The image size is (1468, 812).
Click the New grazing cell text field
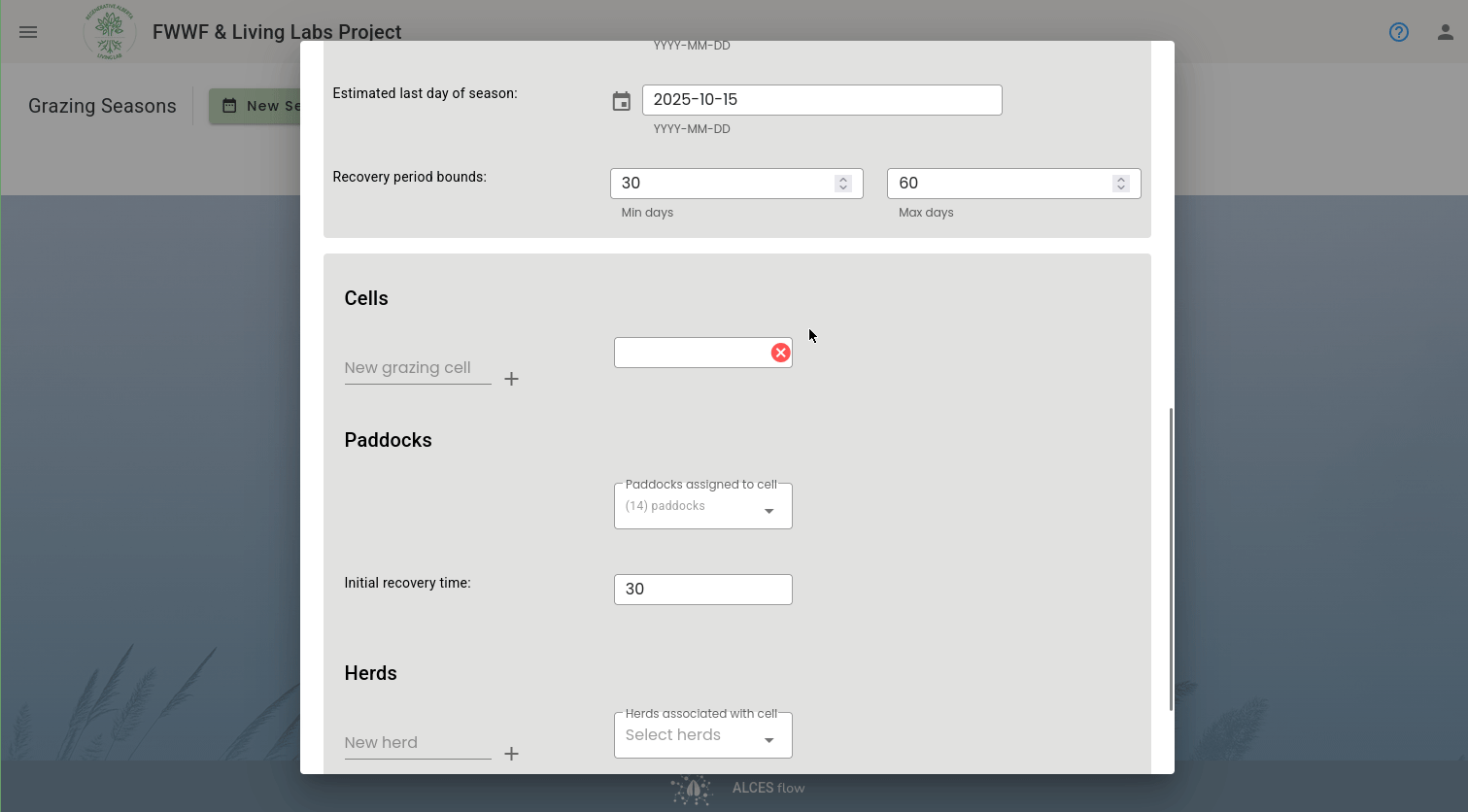[418, 368]
